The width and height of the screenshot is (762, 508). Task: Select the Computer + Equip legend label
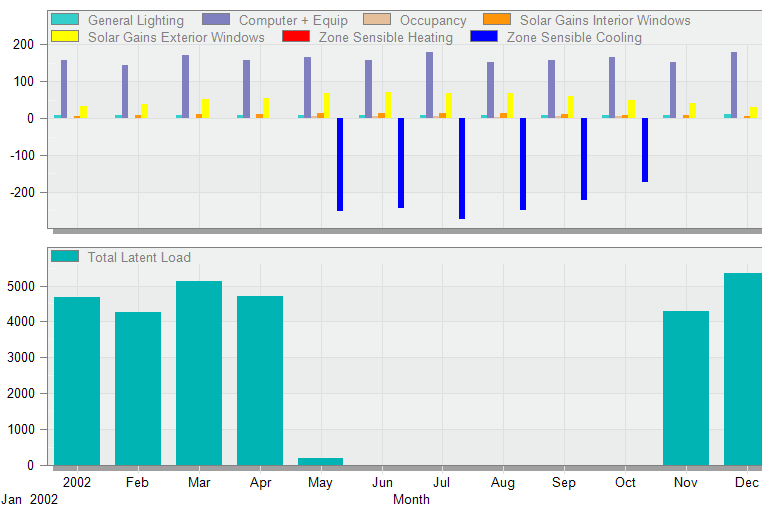pos(293,20)
